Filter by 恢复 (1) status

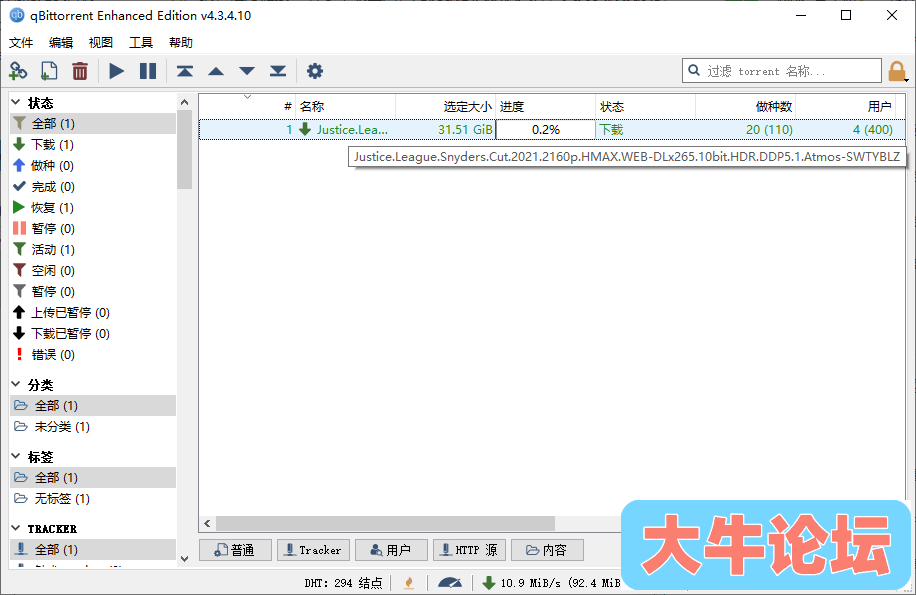pos(93,208)
